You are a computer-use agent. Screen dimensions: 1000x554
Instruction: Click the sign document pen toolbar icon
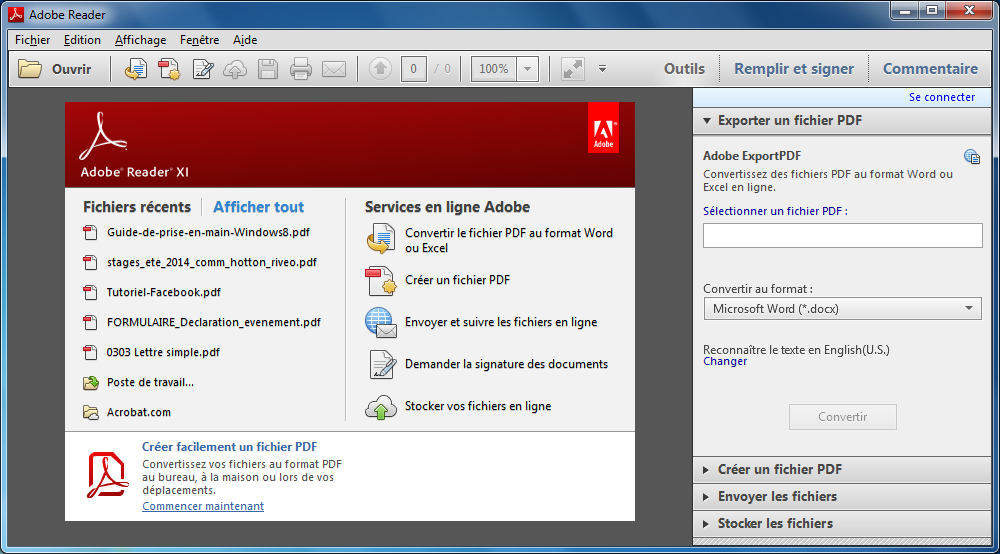203,69
